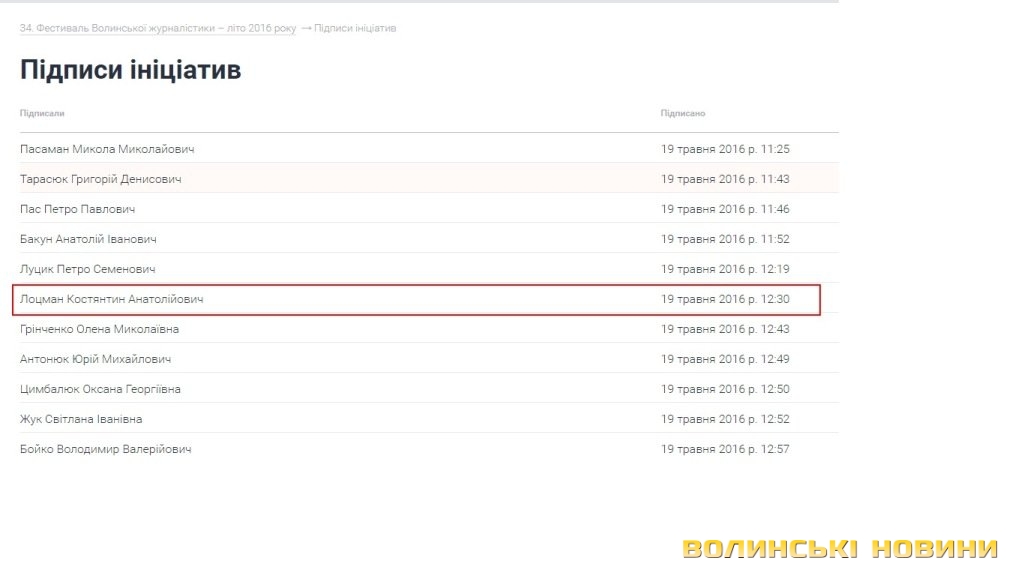Click the large 'Підписи ініціатив' page heading
The height and width of the screenshot is (576, 1024).
[x=130, y=70]
